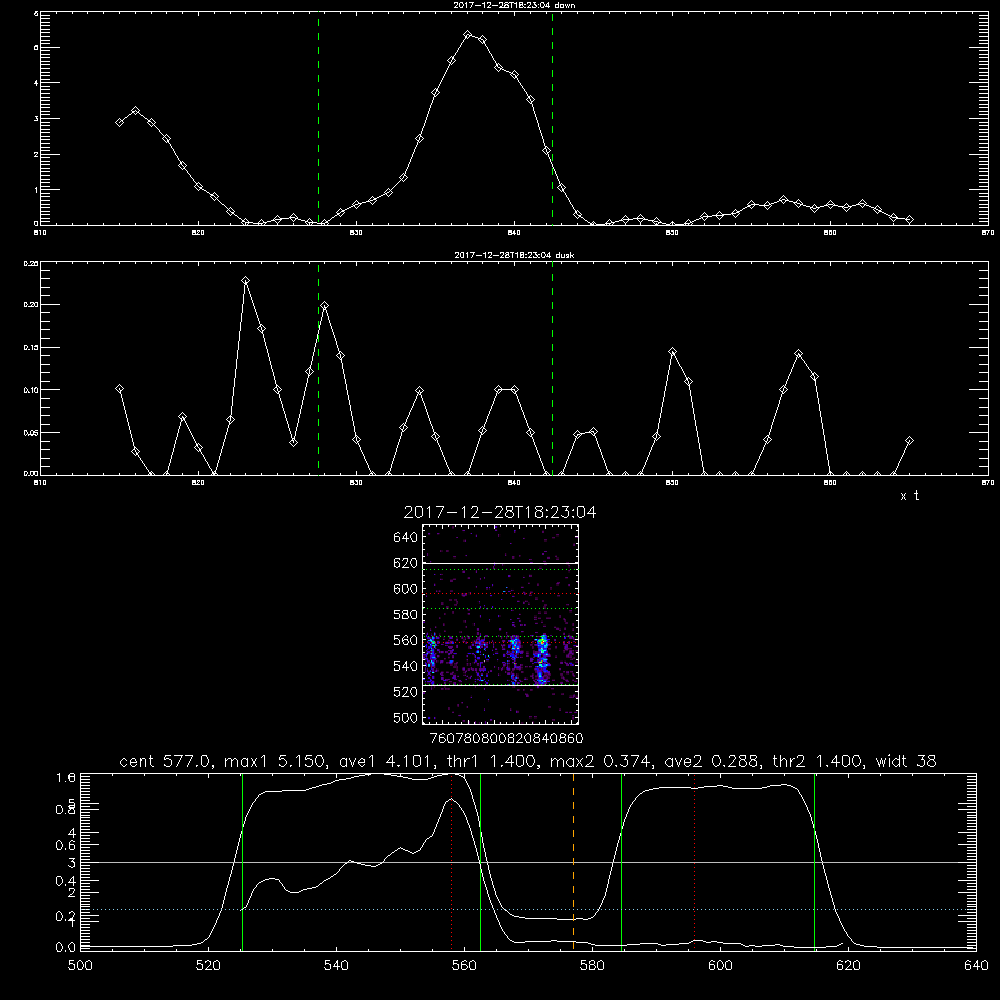Click right green dashed line in dawn plot

[552, 118]
